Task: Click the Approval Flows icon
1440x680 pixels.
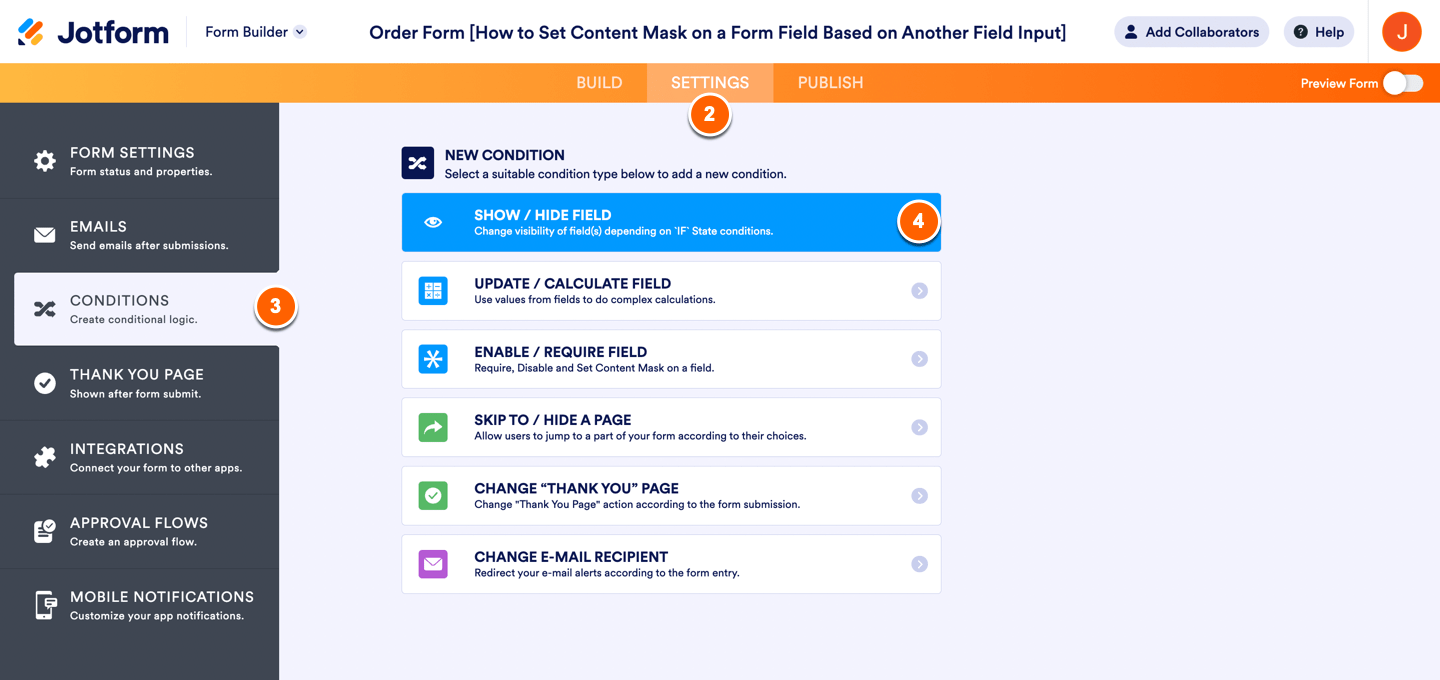Action: (x=45, y=531)
